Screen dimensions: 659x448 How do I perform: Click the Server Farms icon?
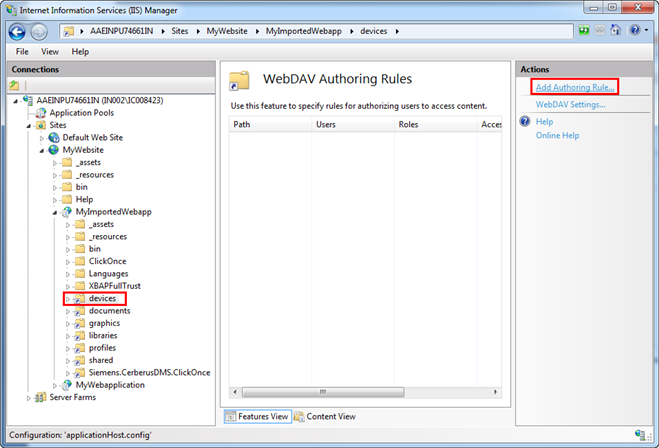[41, 397]
